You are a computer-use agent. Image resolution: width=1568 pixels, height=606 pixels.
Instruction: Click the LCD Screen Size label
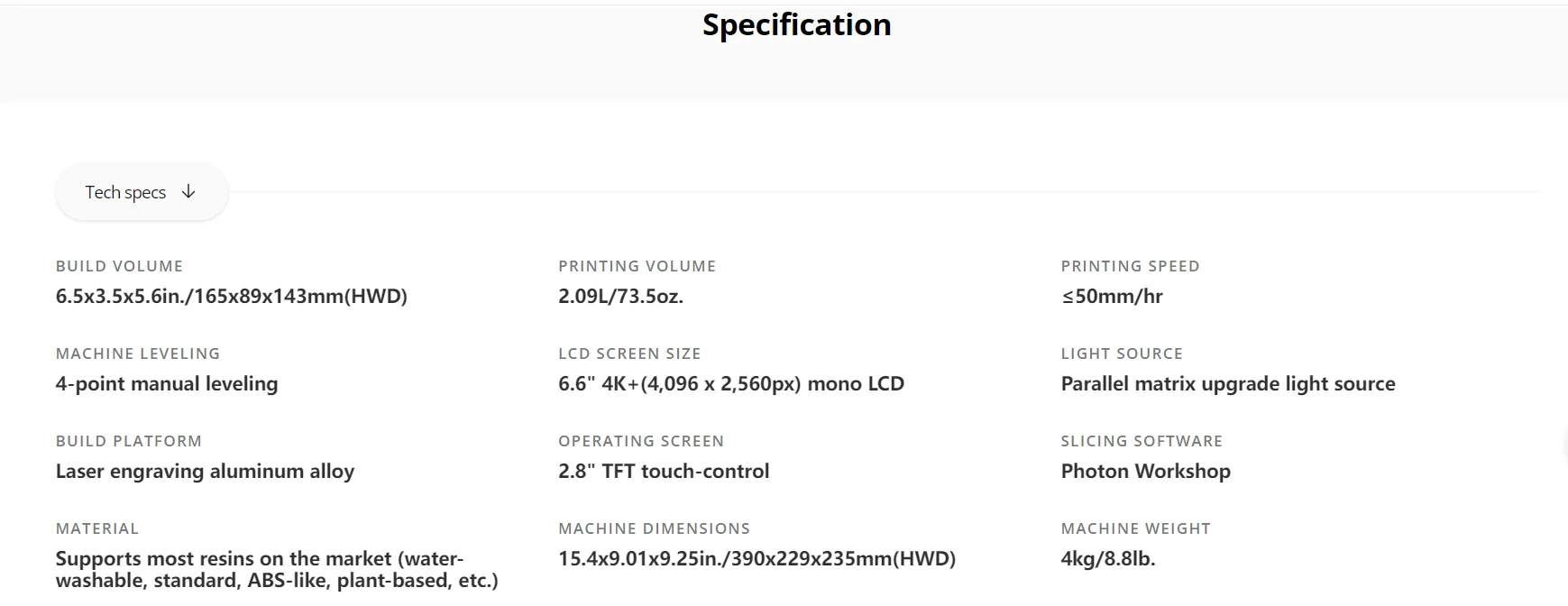click(629, 353)
